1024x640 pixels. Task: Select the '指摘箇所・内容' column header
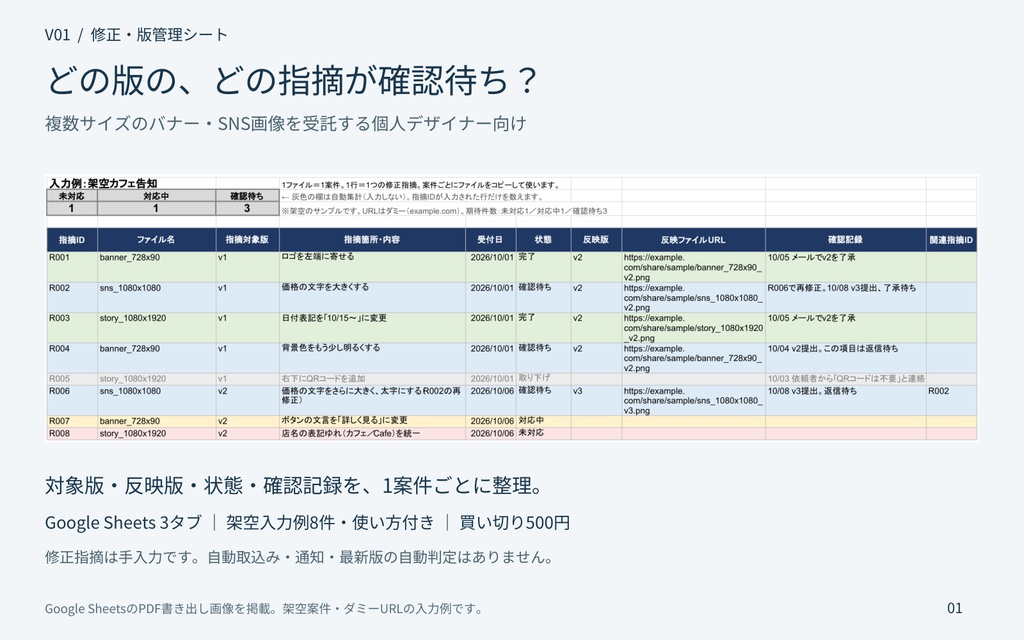point(372,240)
